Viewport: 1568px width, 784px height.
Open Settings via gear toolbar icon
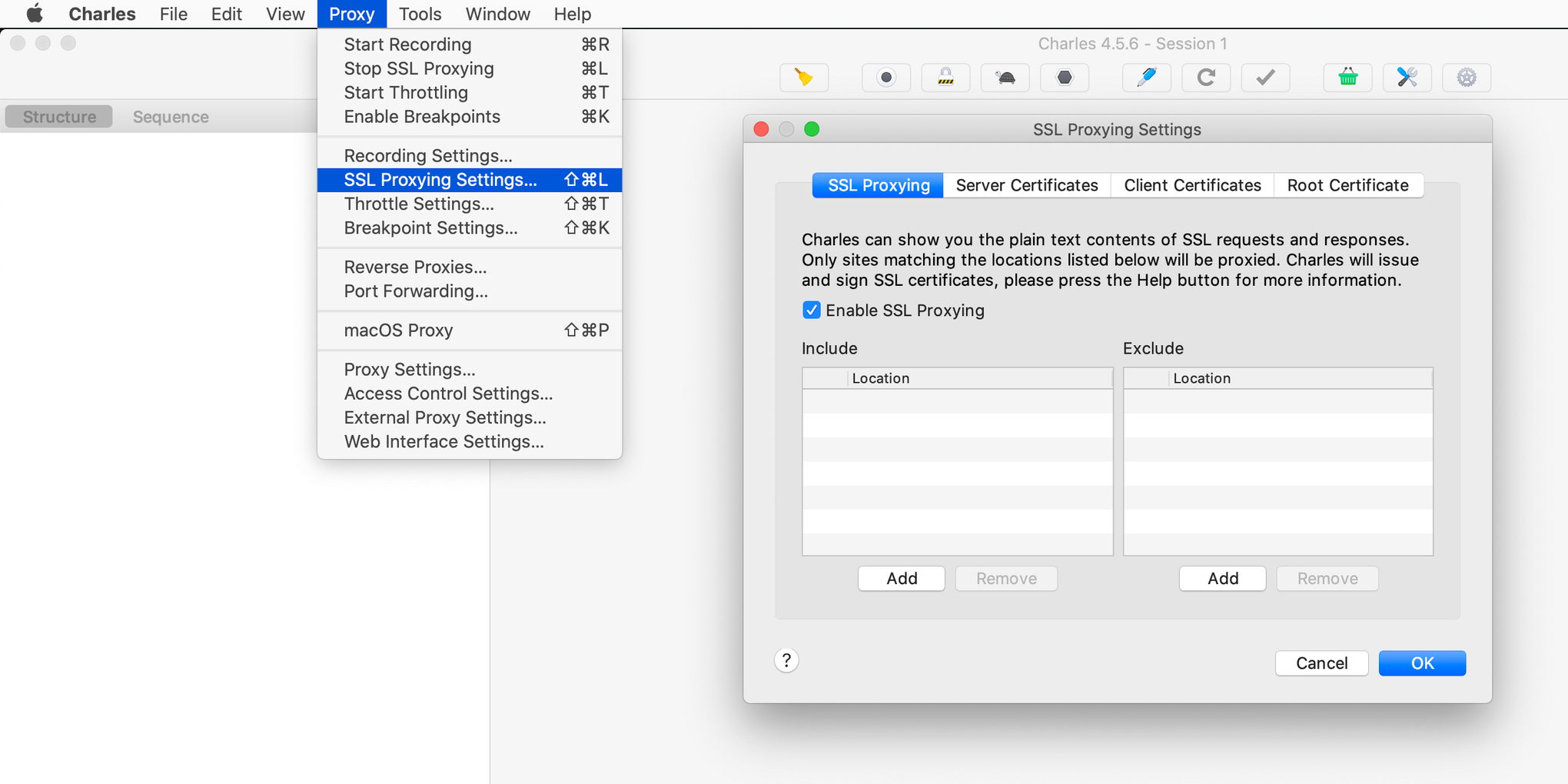[x=1467, y=78]
